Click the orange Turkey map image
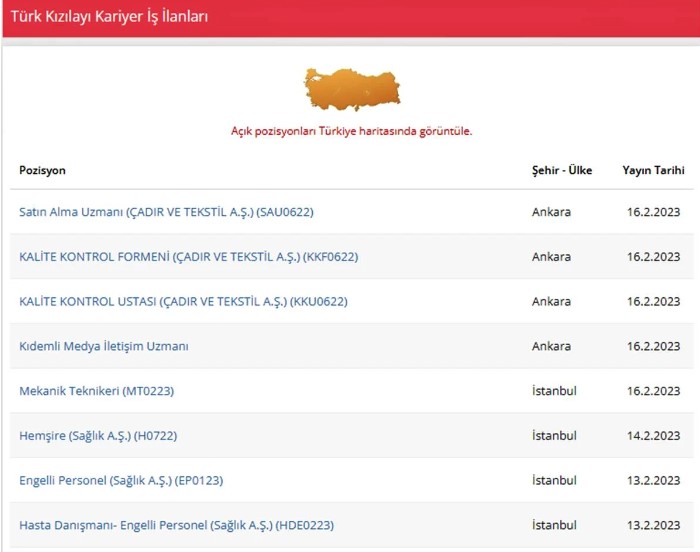Screen dimensions: 700x552 (352, 89)
